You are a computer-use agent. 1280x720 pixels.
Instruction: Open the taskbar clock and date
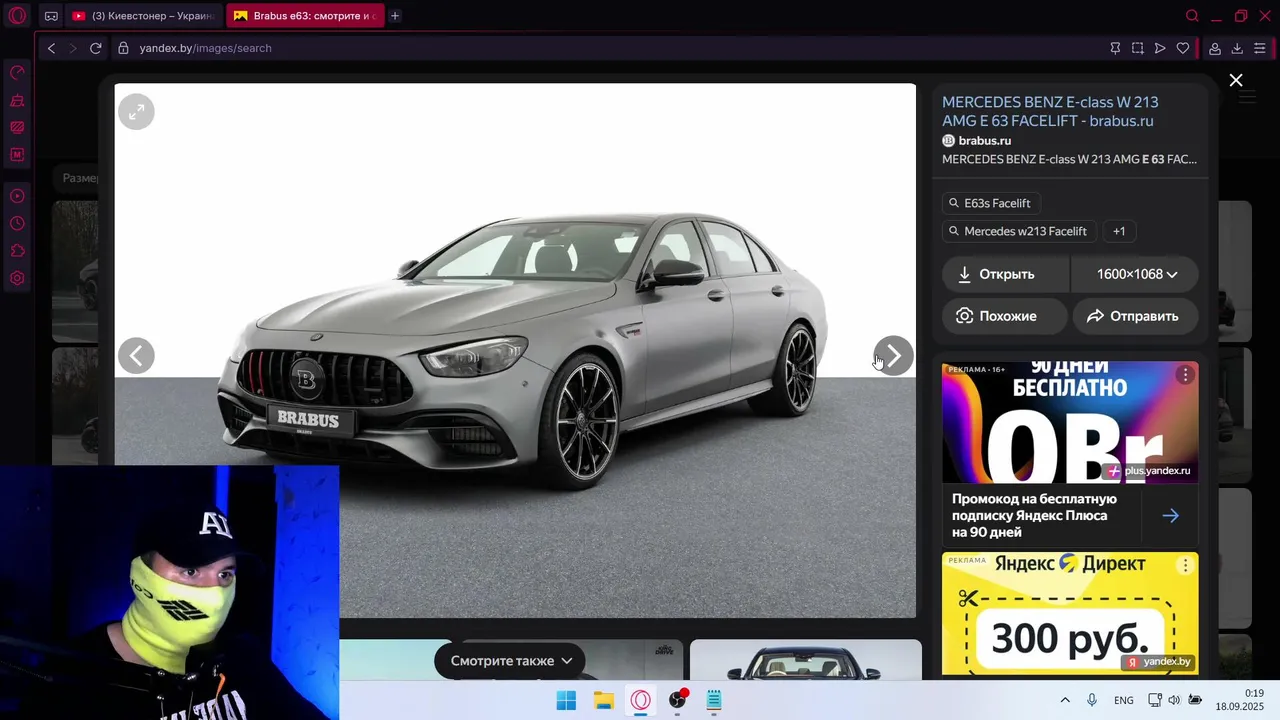[1240, 700]
